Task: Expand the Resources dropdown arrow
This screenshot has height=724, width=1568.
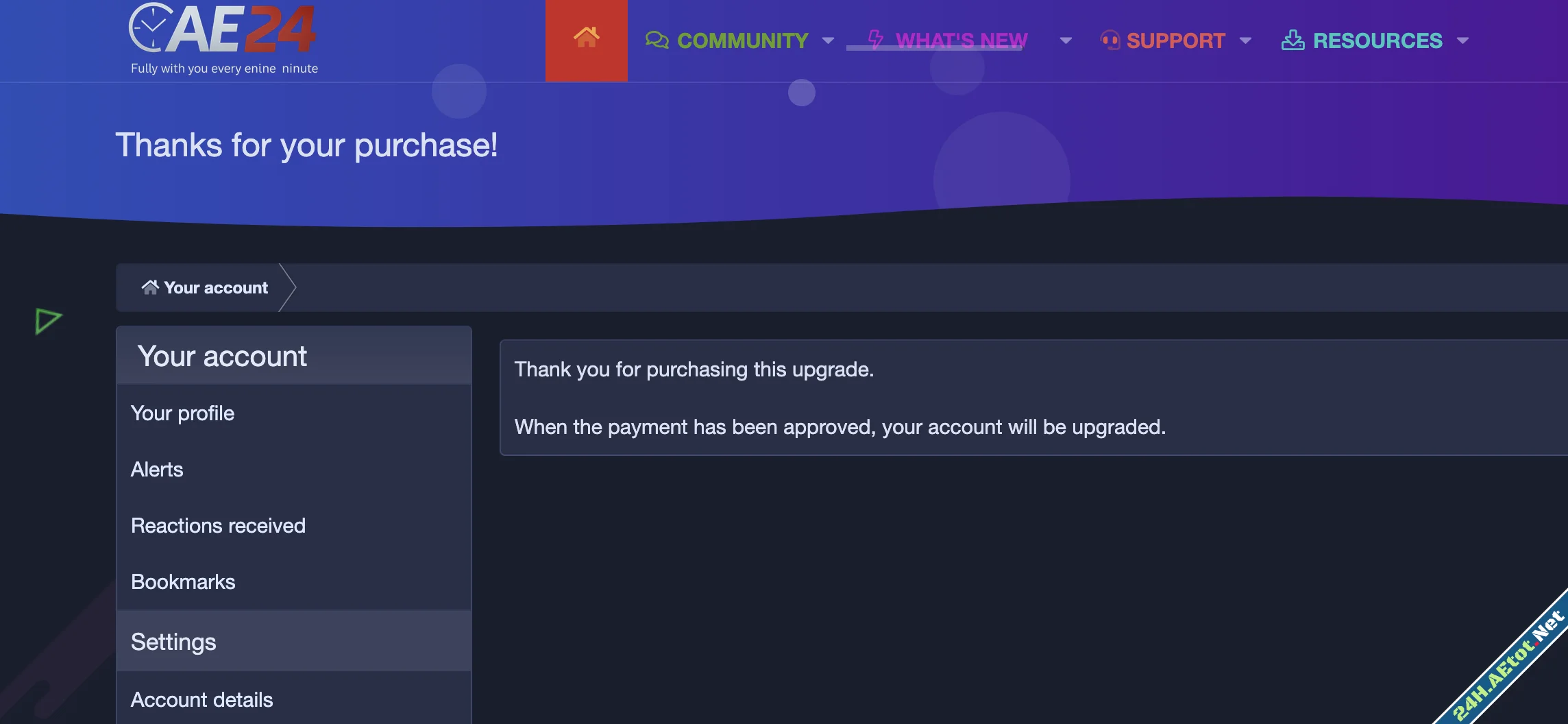Action: (1462, 41)
